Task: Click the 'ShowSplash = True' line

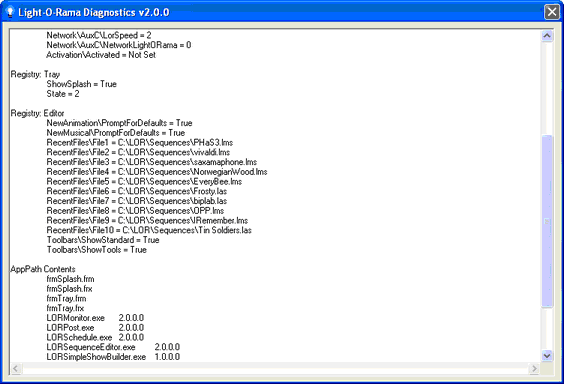Action: tap(82, 84)
